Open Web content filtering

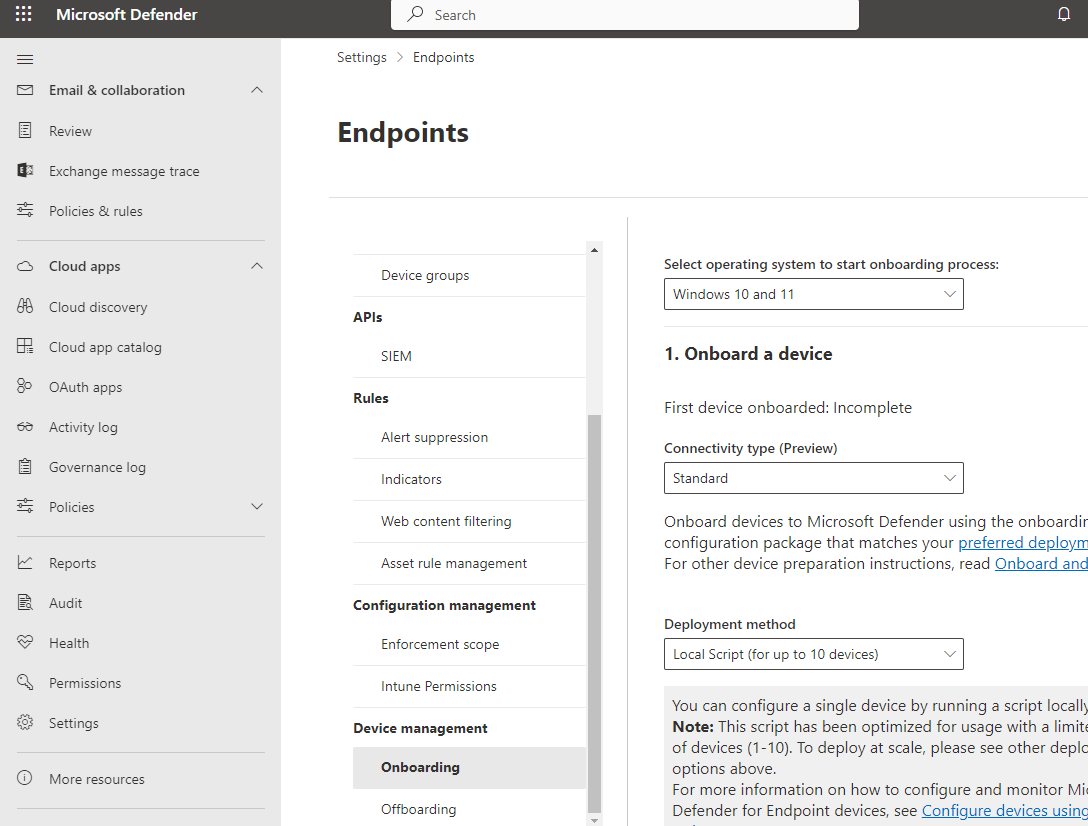click(469, 521)
